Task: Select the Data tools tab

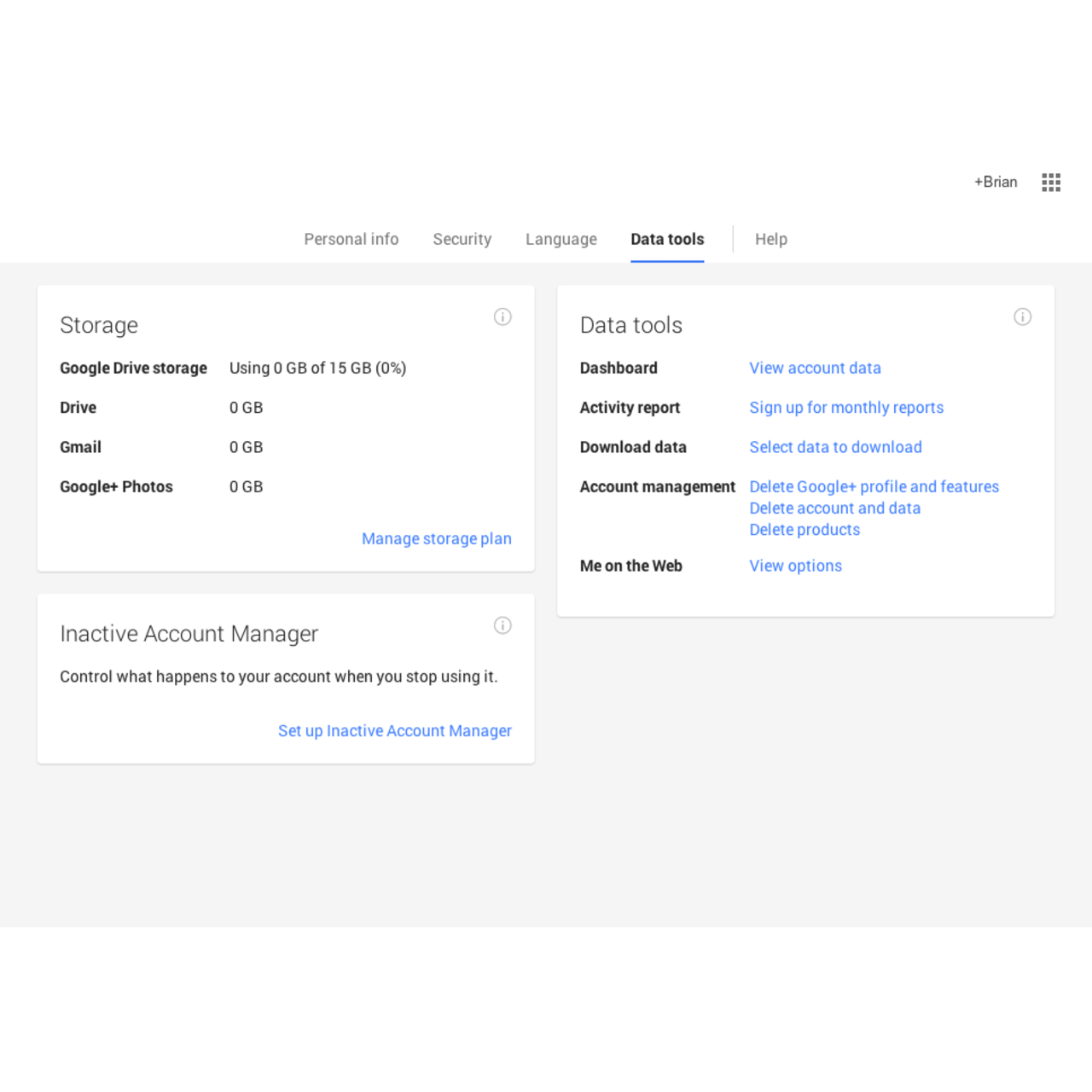Action: click(x=667, y=239)
